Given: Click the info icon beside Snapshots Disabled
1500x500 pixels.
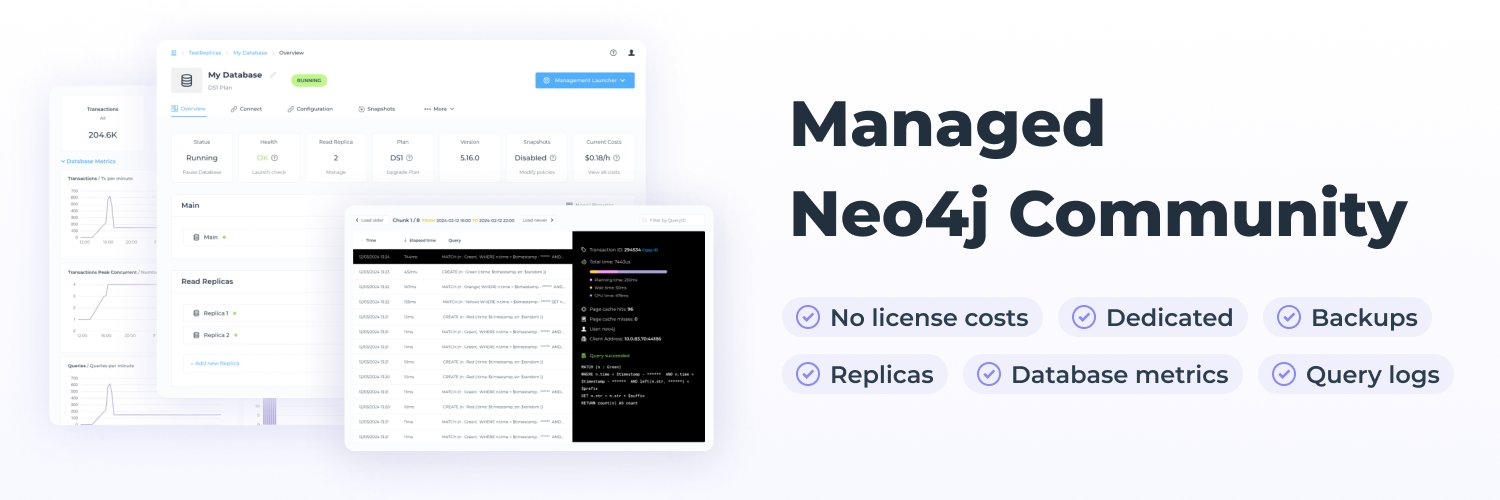Looking at the screenshot, I should click(x=554, y=158).
